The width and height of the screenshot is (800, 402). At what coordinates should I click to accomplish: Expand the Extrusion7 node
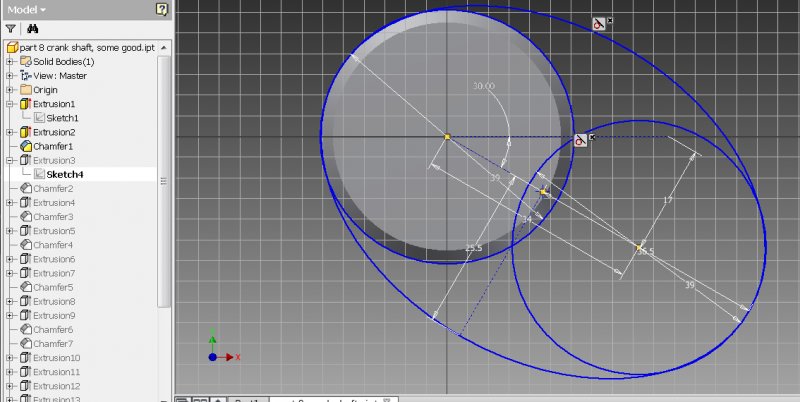coord(10,273)
